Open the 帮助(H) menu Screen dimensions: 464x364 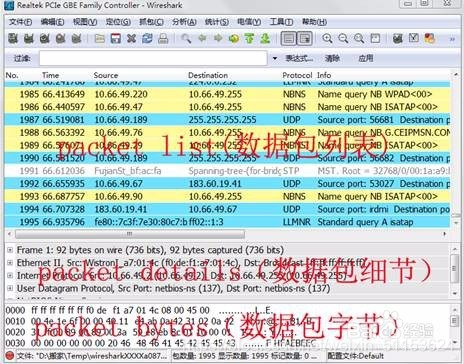[314, 22]
